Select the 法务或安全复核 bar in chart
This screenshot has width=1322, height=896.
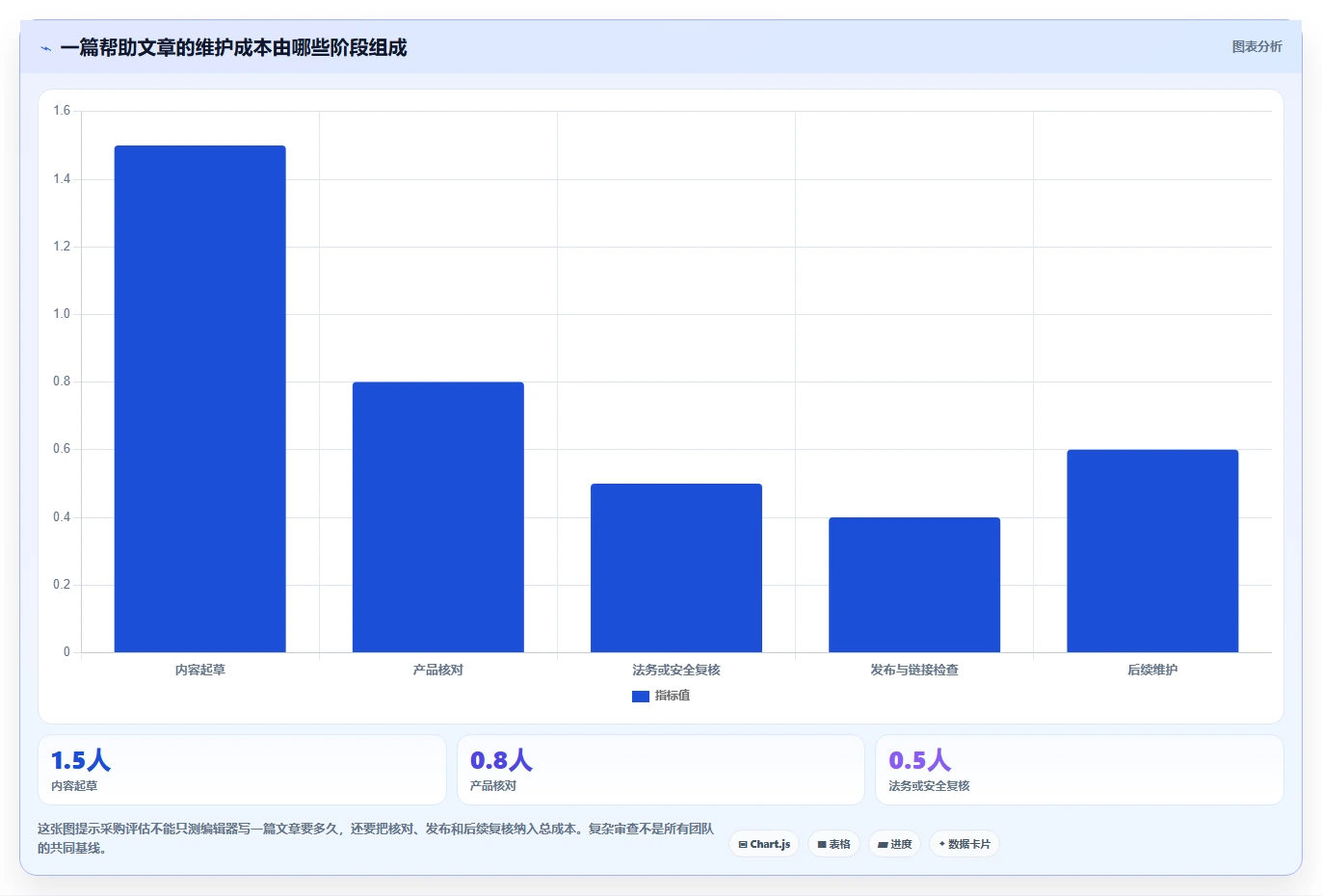[x=676, y=567]
